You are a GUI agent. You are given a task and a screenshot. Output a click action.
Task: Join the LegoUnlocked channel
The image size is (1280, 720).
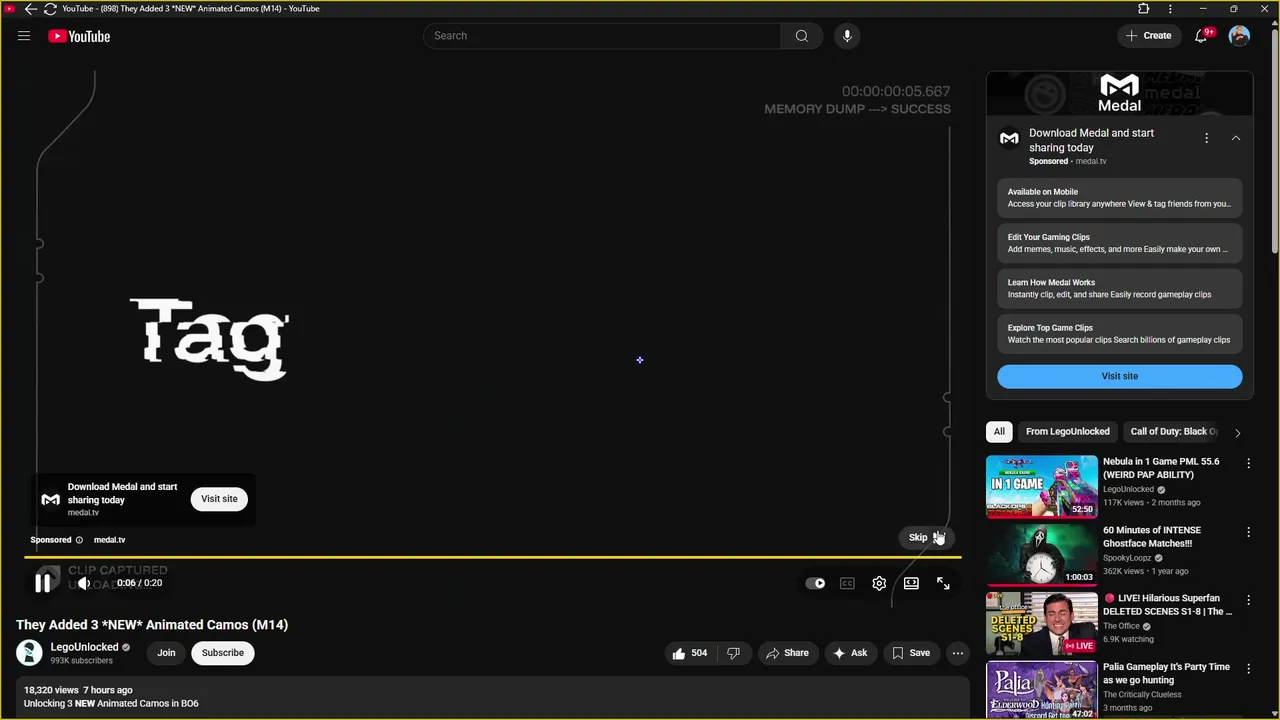click(166, 653)
